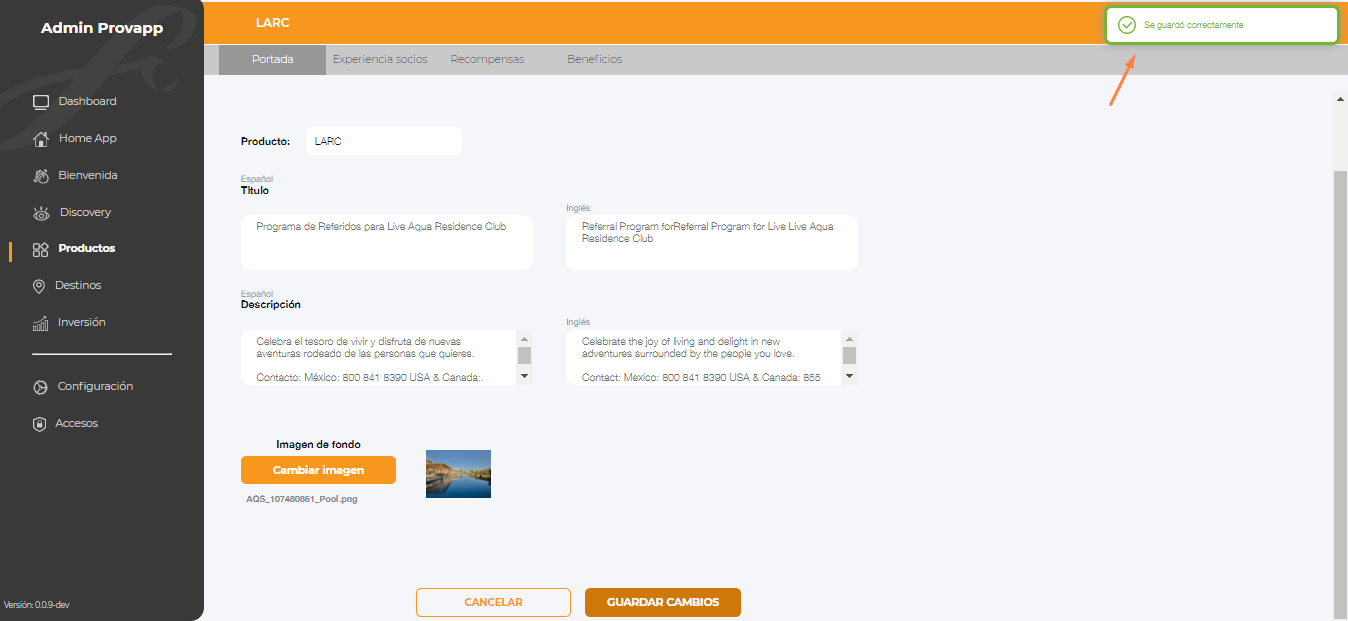Viewport: 1348px width, 621px height.
Task: Click the page scrollbar up arrow
Action: click(x=1340, y=99)
